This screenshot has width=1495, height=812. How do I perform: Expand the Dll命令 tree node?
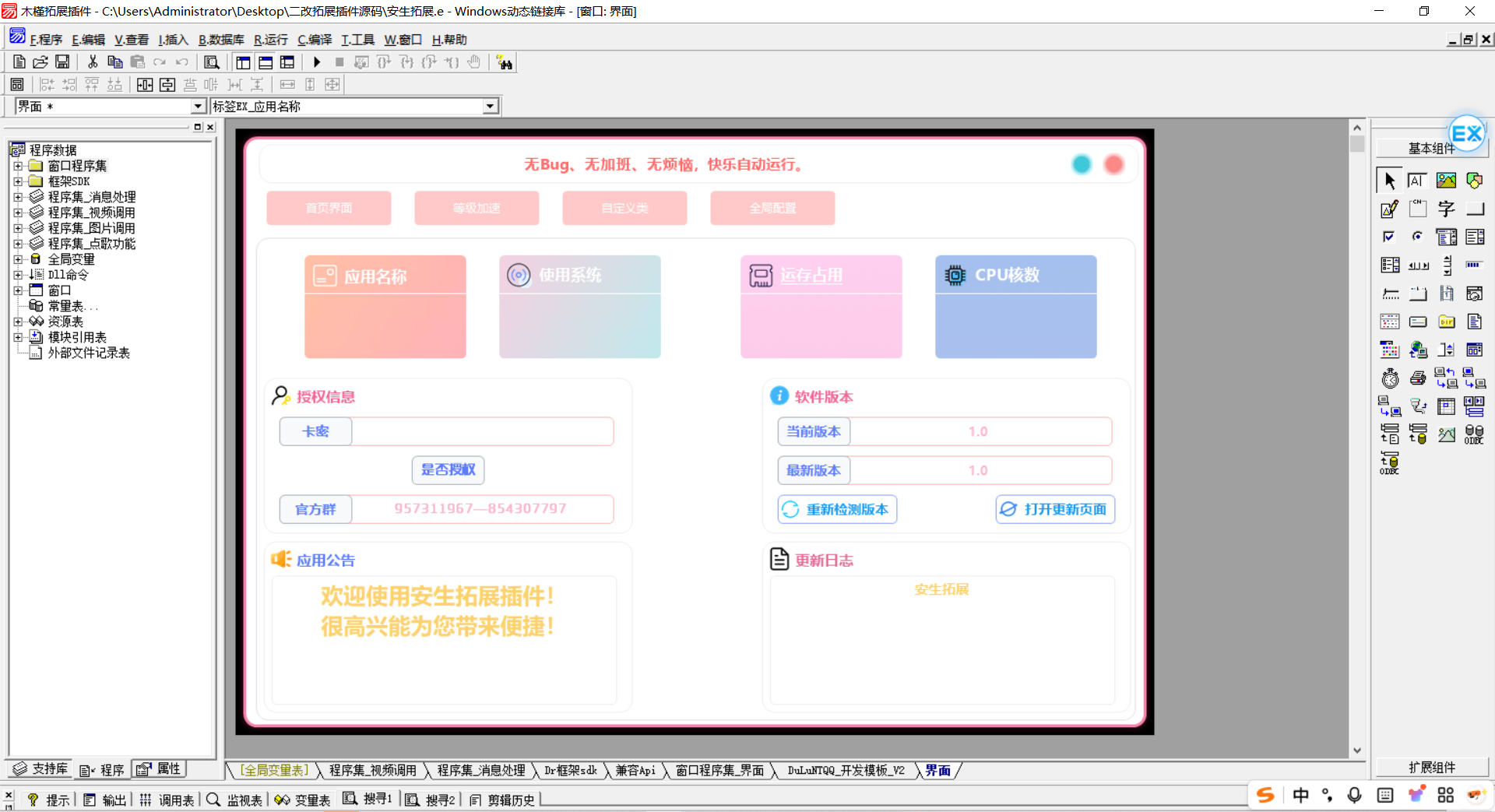(x=18, y=275)
